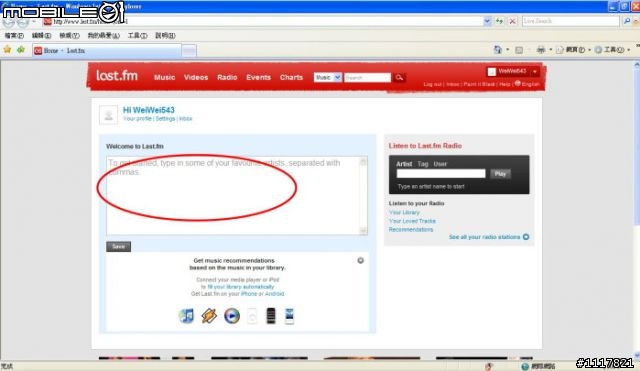
Task: Click the browser Print toolbar icon
Action: pos(541,50)
